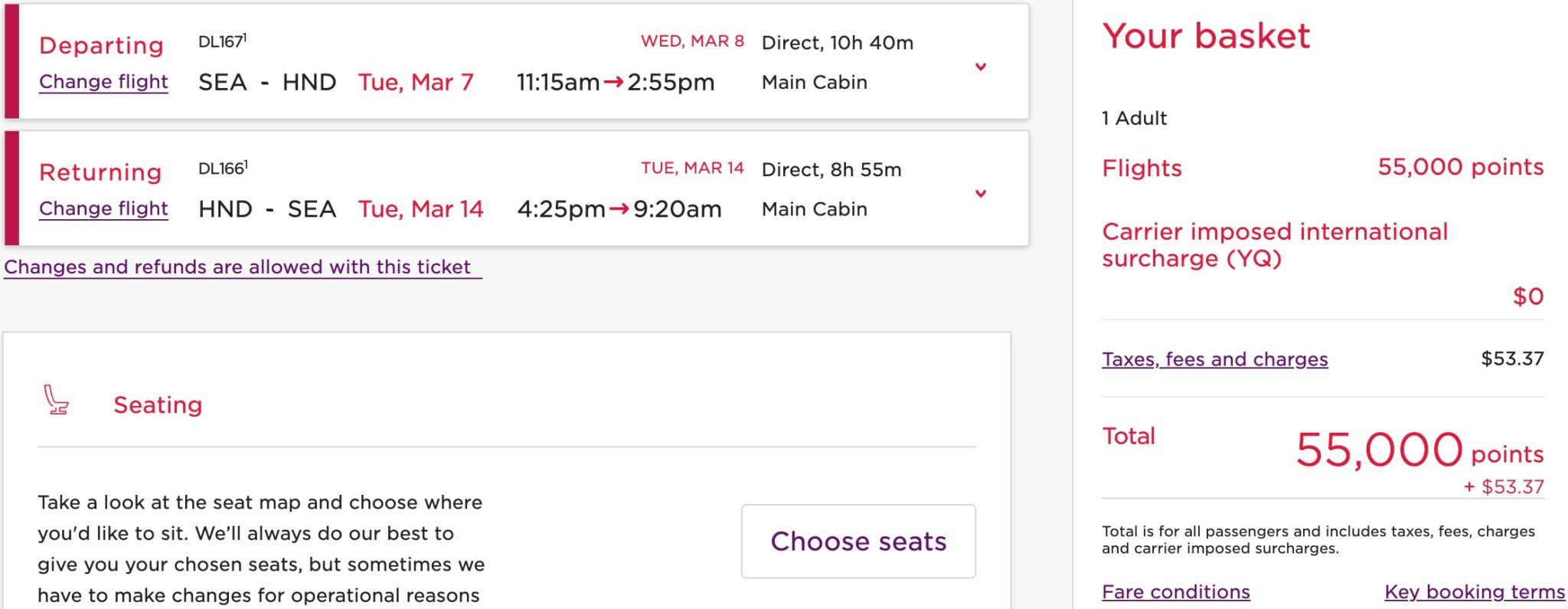The width and height of the screenshot is (1568, 609).
Task: Expand details for the DL166 returning flight
Action: (x=980, y=194)
